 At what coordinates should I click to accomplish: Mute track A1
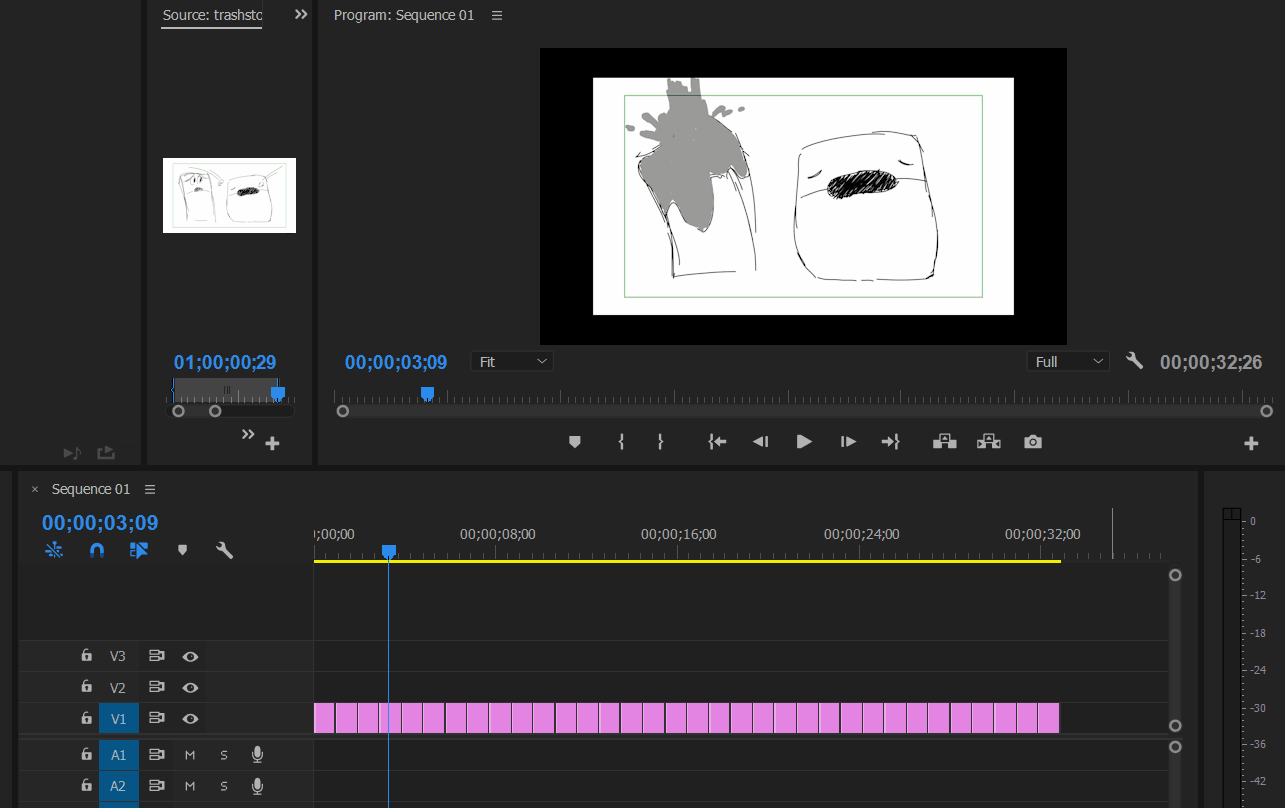190,755
